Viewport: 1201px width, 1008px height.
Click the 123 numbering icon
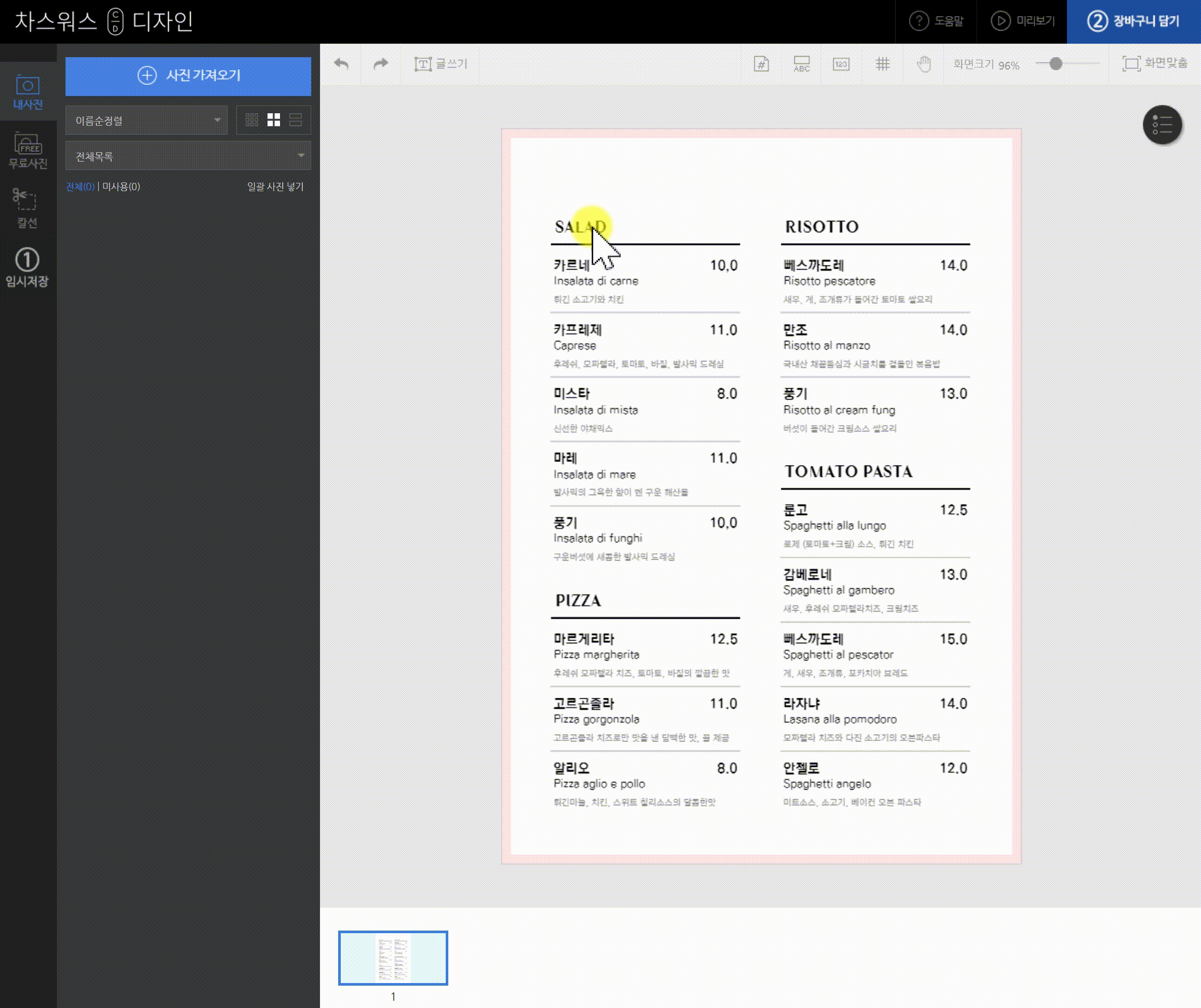[840, 63]
